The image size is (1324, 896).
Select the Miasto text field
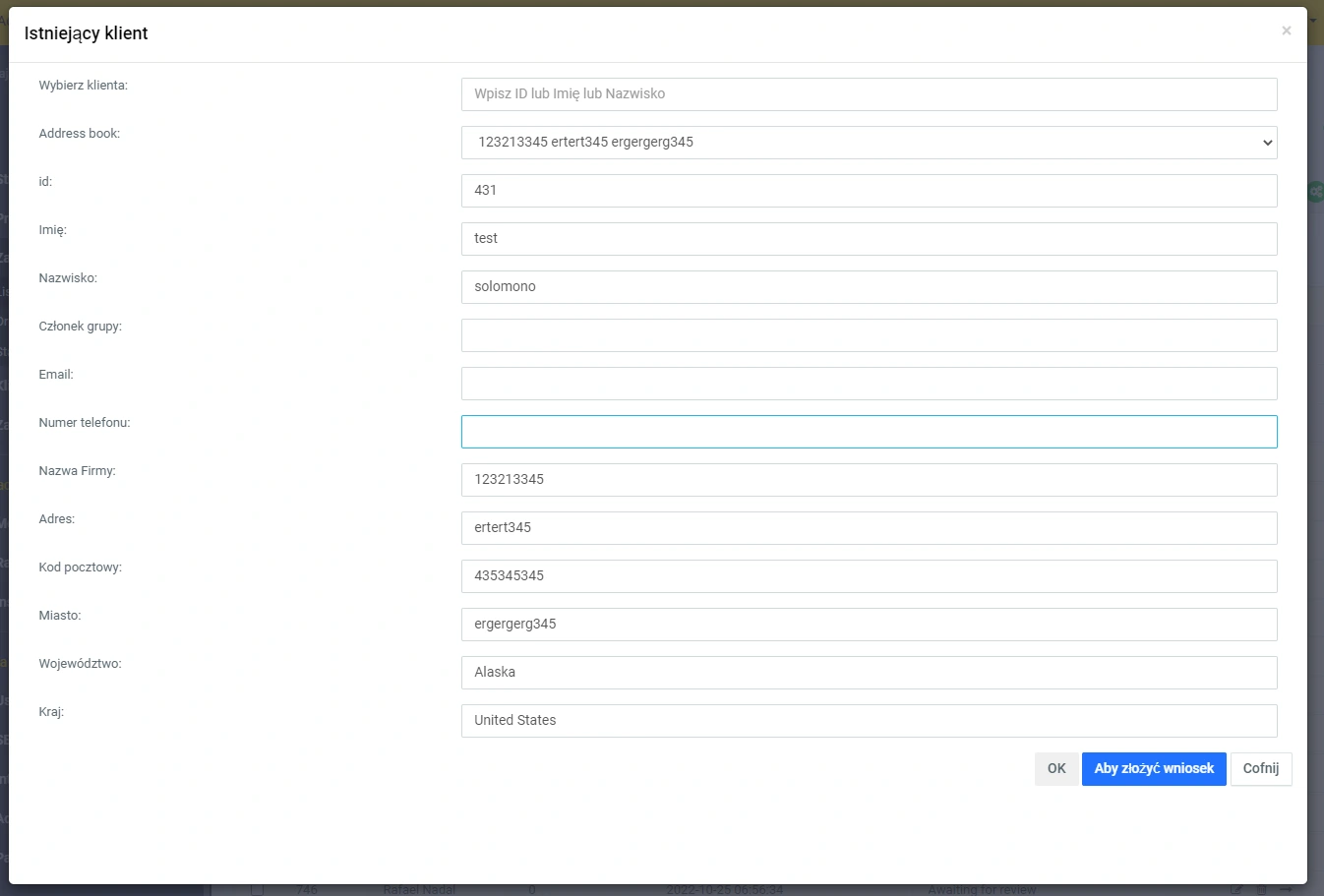click(869, 625)
